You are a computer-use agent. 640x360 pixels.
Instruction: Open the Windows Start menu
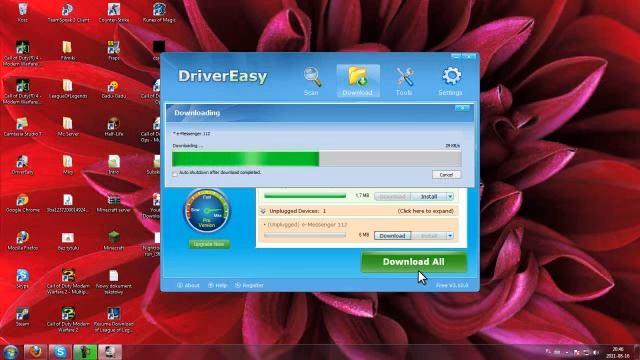(x=11, y=352)
